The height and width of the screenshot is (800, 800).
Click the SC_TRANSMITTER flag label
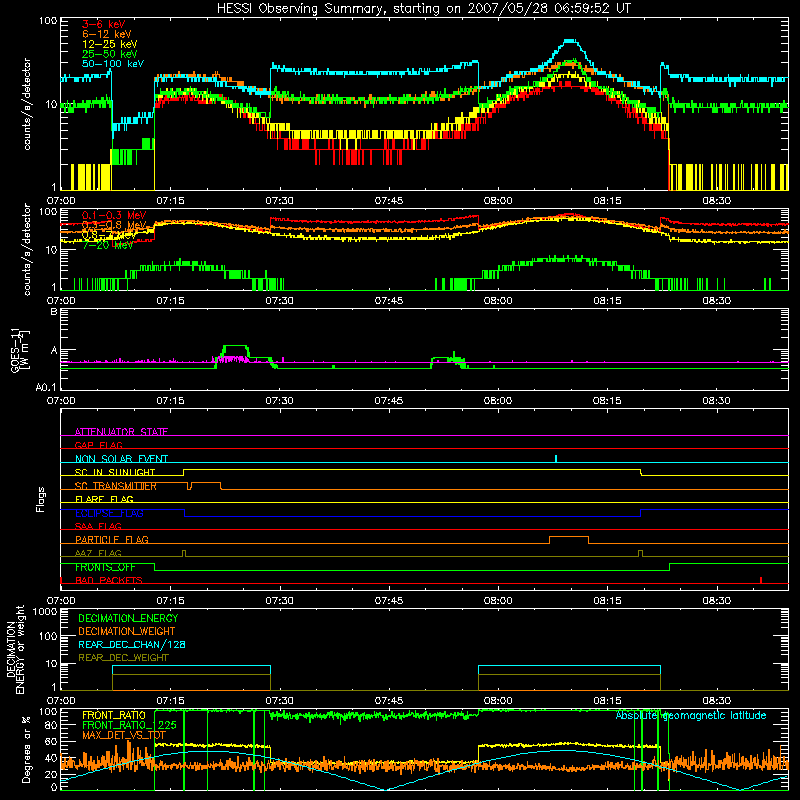pos(115,486)
